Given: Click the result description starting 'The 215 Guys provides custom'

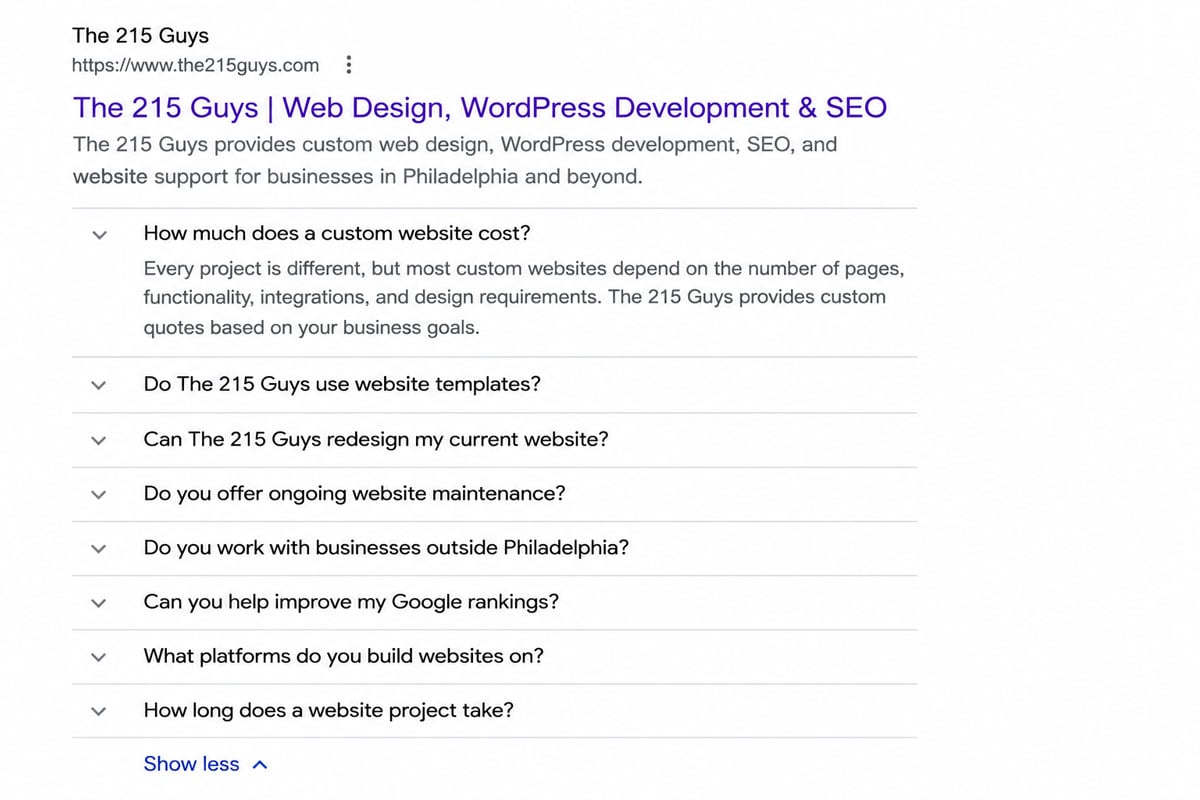Looking at the screenshot, I should point(455,160).
